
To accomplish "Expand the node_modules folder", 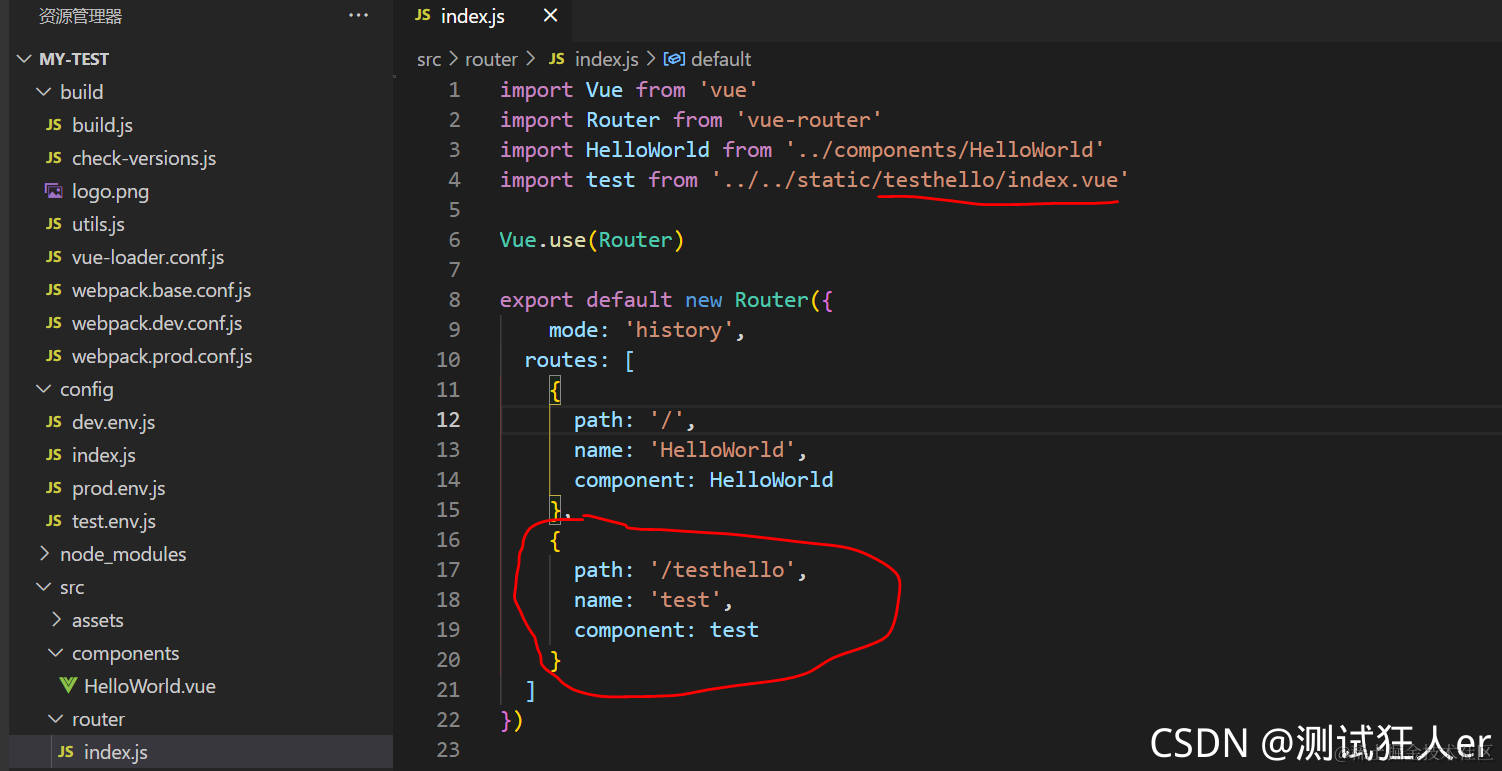I will [x=43, y=554].
